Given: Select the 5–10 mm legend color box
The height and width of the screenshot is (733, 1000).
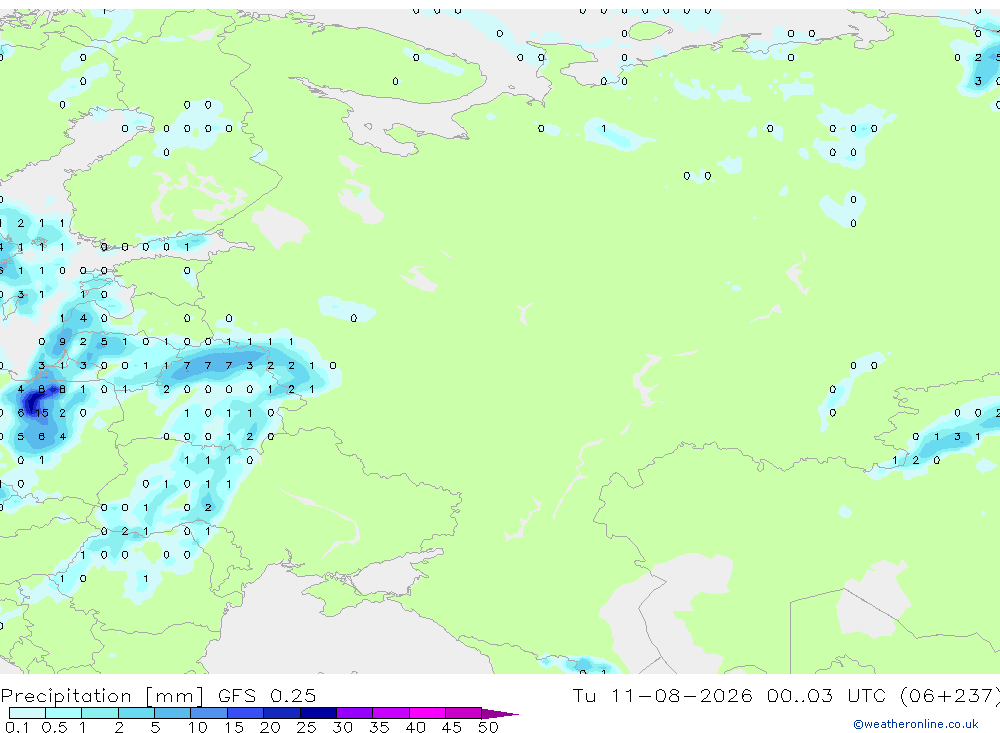Looking at the screenshot, I should tap(173, 713).
